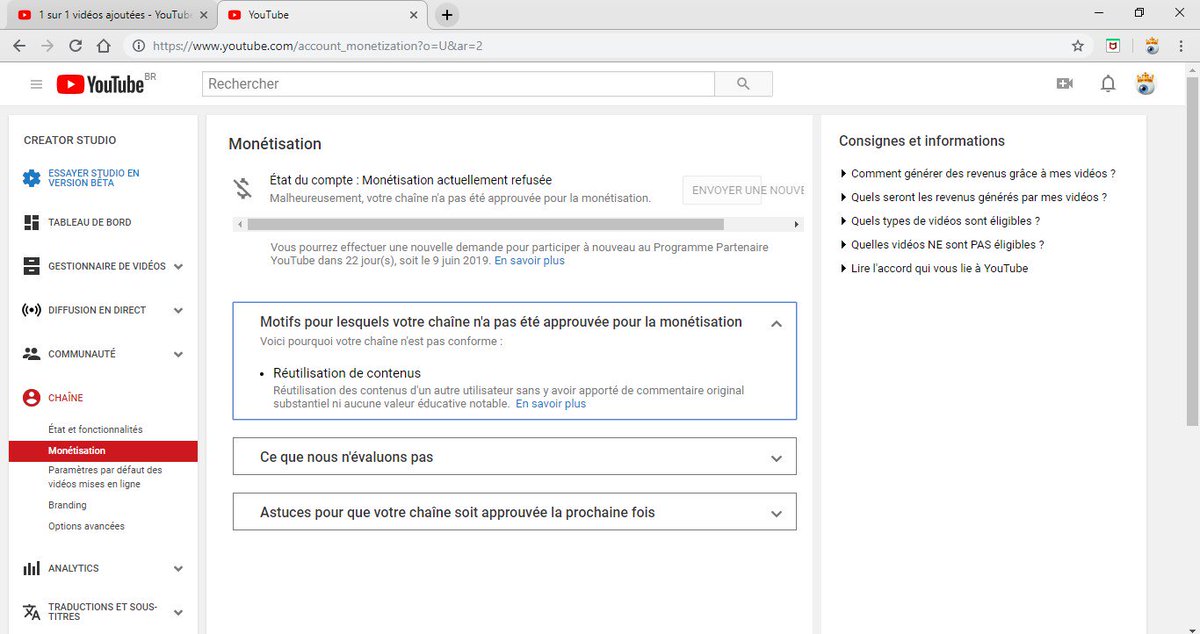
Task: Open the YouTube hamburger guide menu
Action: 36,85
